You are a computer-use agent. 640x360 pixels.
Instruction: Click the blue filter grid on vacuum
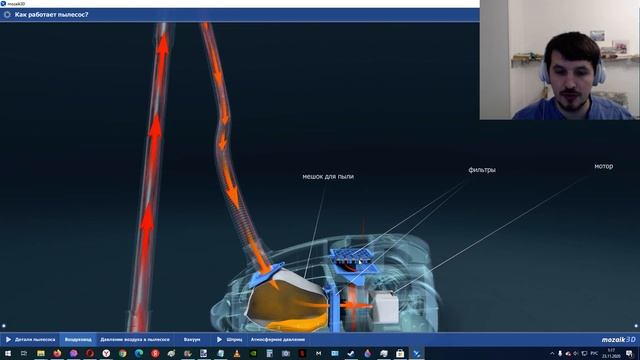click(x=352, y=256)
